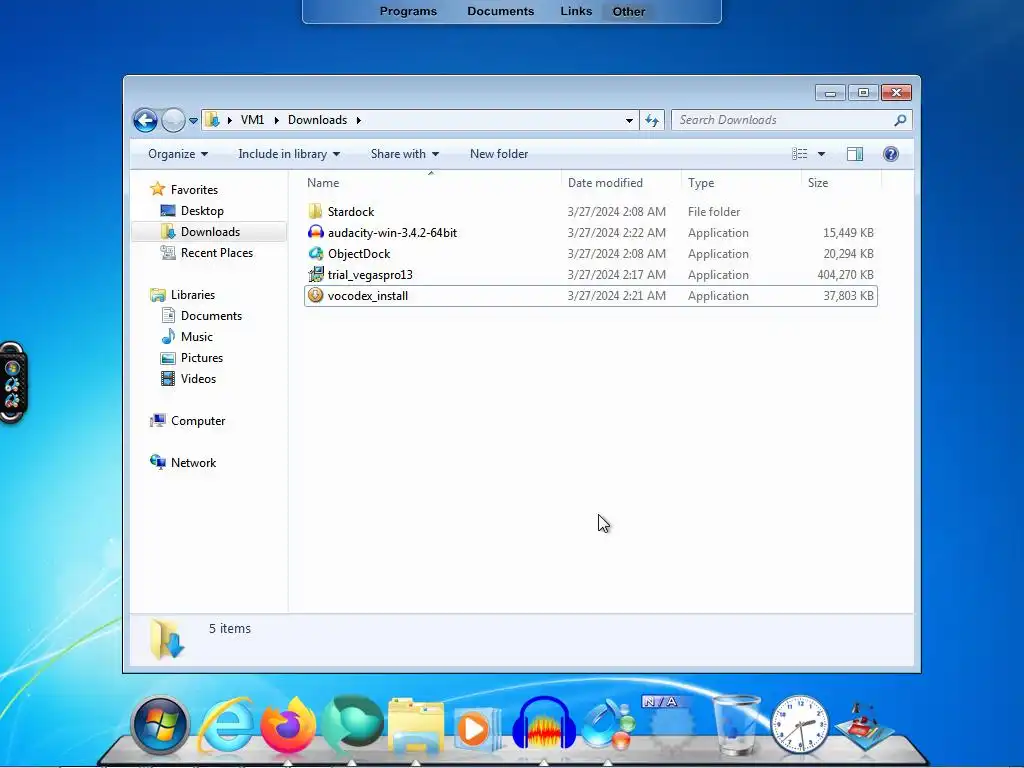1024x768 pixels.
Task: Refresh the Downloads folder view
Action: pos(652,120)
